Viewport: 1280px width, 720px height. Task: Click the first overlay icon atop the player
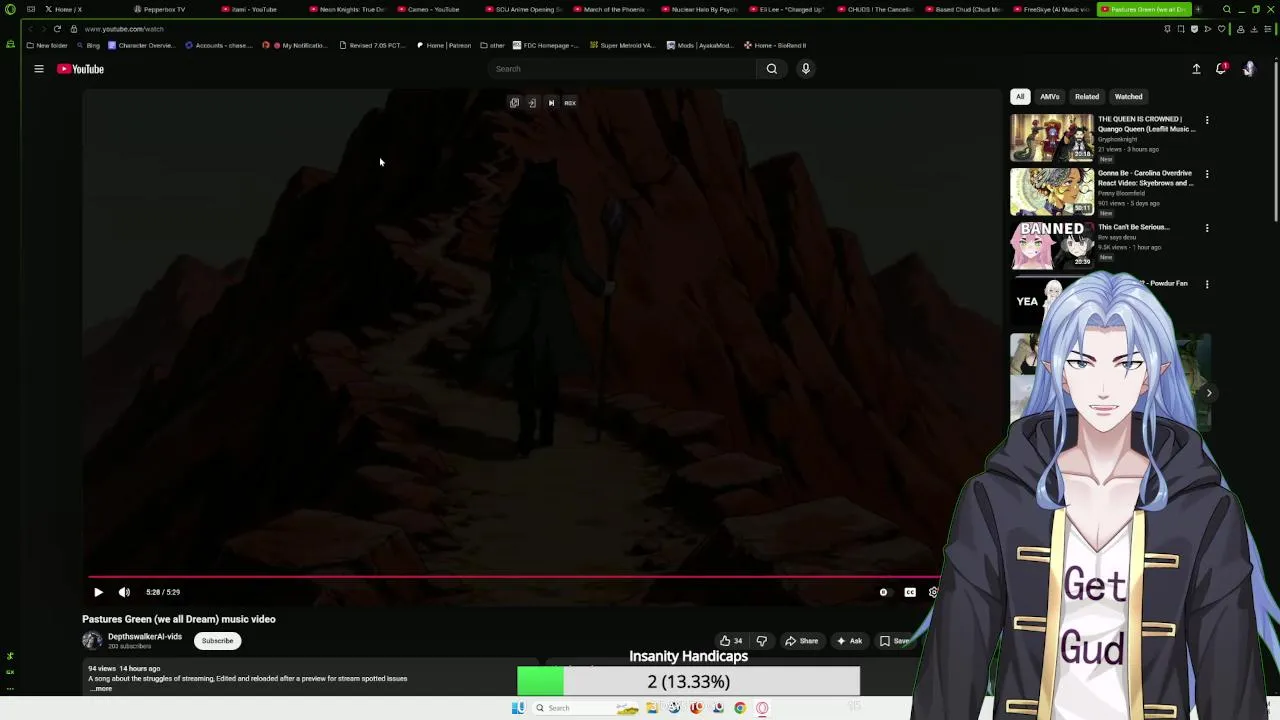click(514, 103)
